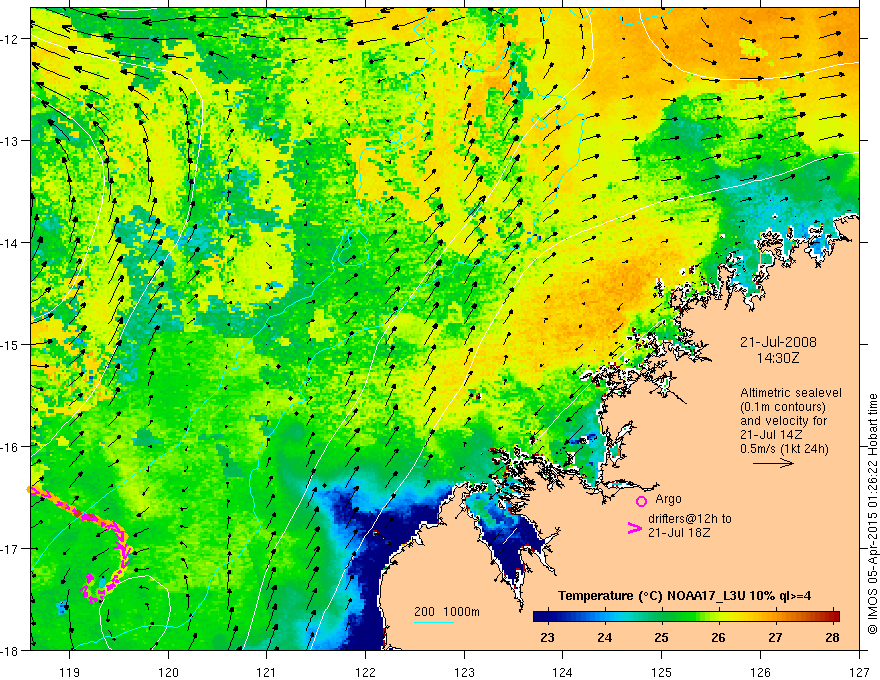Image resolution: width=880 pixels, height=680 pixels.
Task: Click the Argo legend label
Action: coord(668,499)
